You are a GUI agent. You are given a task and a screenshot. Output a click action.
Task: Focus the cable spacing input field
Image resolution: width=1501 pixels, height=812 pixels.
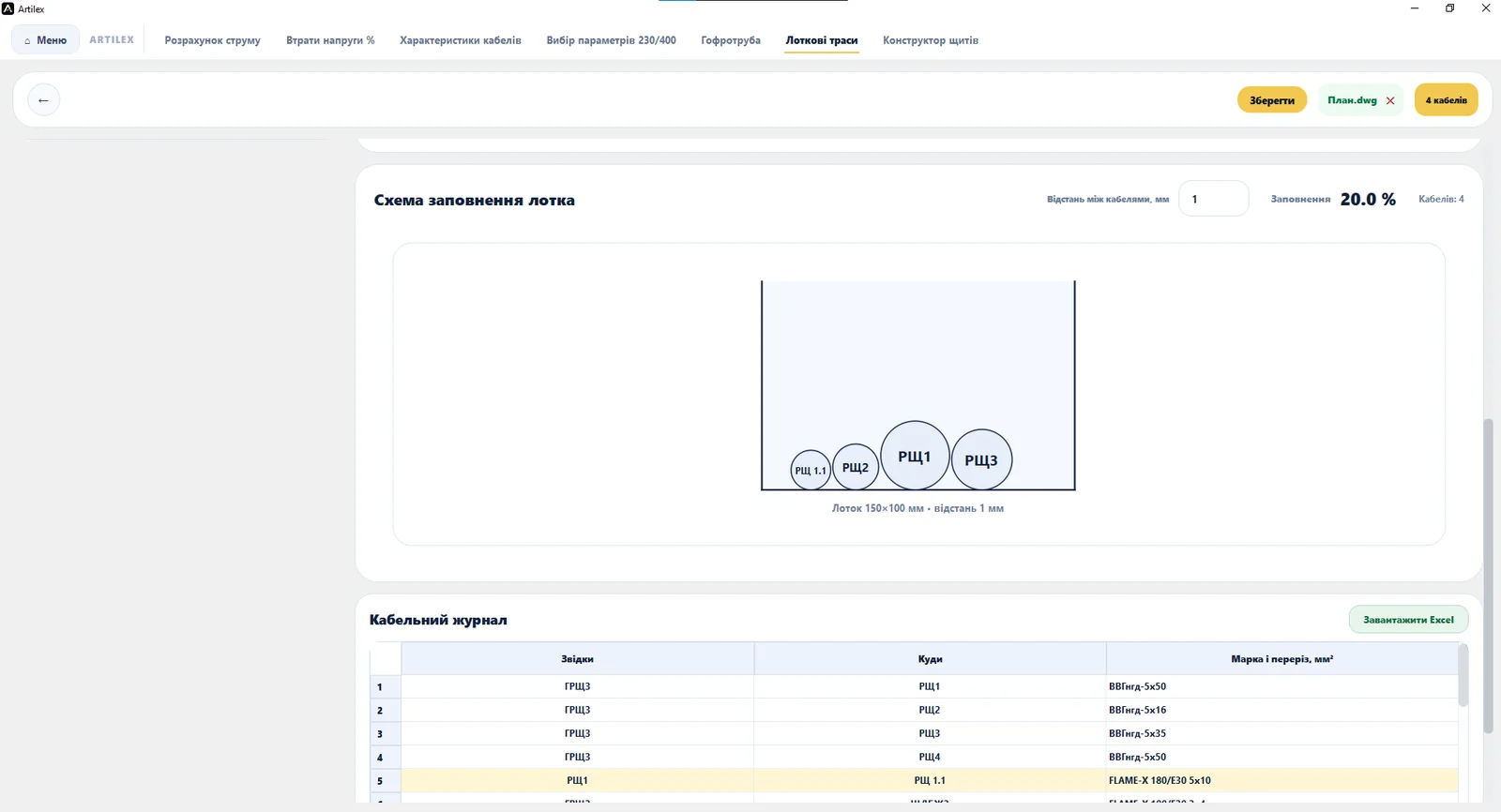[x=1213, y=199]
